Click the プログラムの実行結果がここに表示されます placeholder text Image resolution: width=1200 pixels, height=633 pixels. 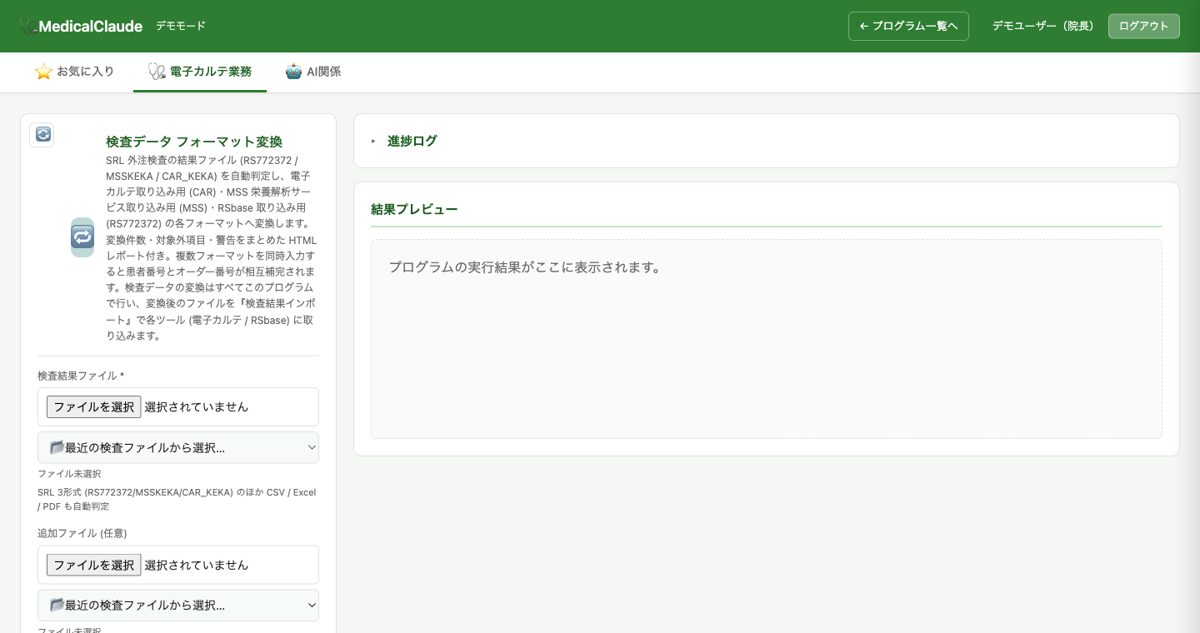(x=525, y=268)
